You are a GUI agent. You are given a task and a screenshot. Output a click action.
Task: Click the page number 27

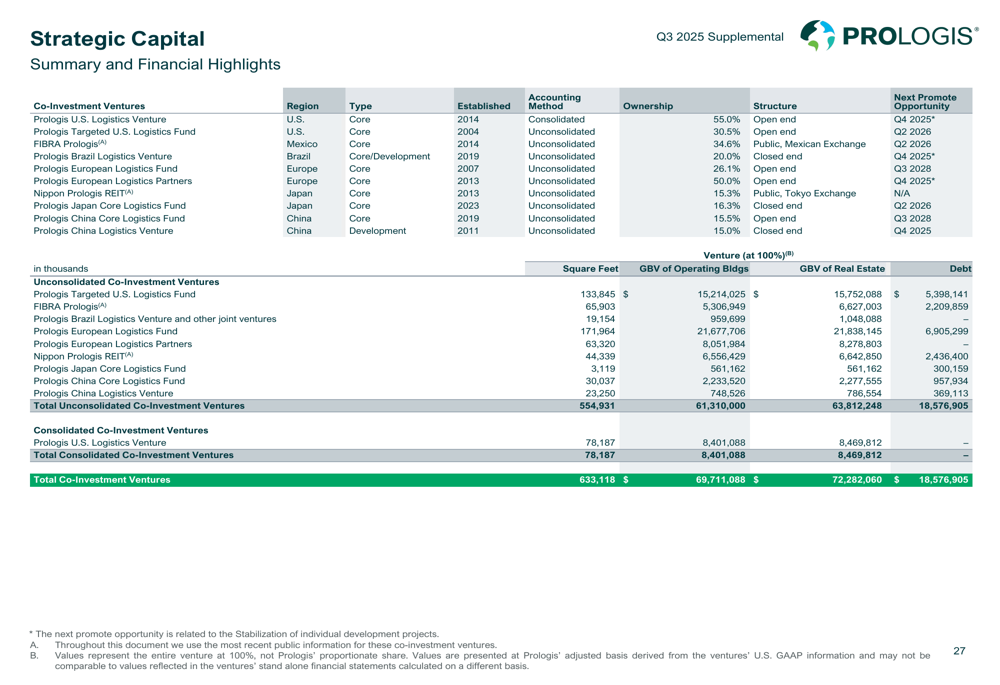pyautogui.click(x=959, y=651)
